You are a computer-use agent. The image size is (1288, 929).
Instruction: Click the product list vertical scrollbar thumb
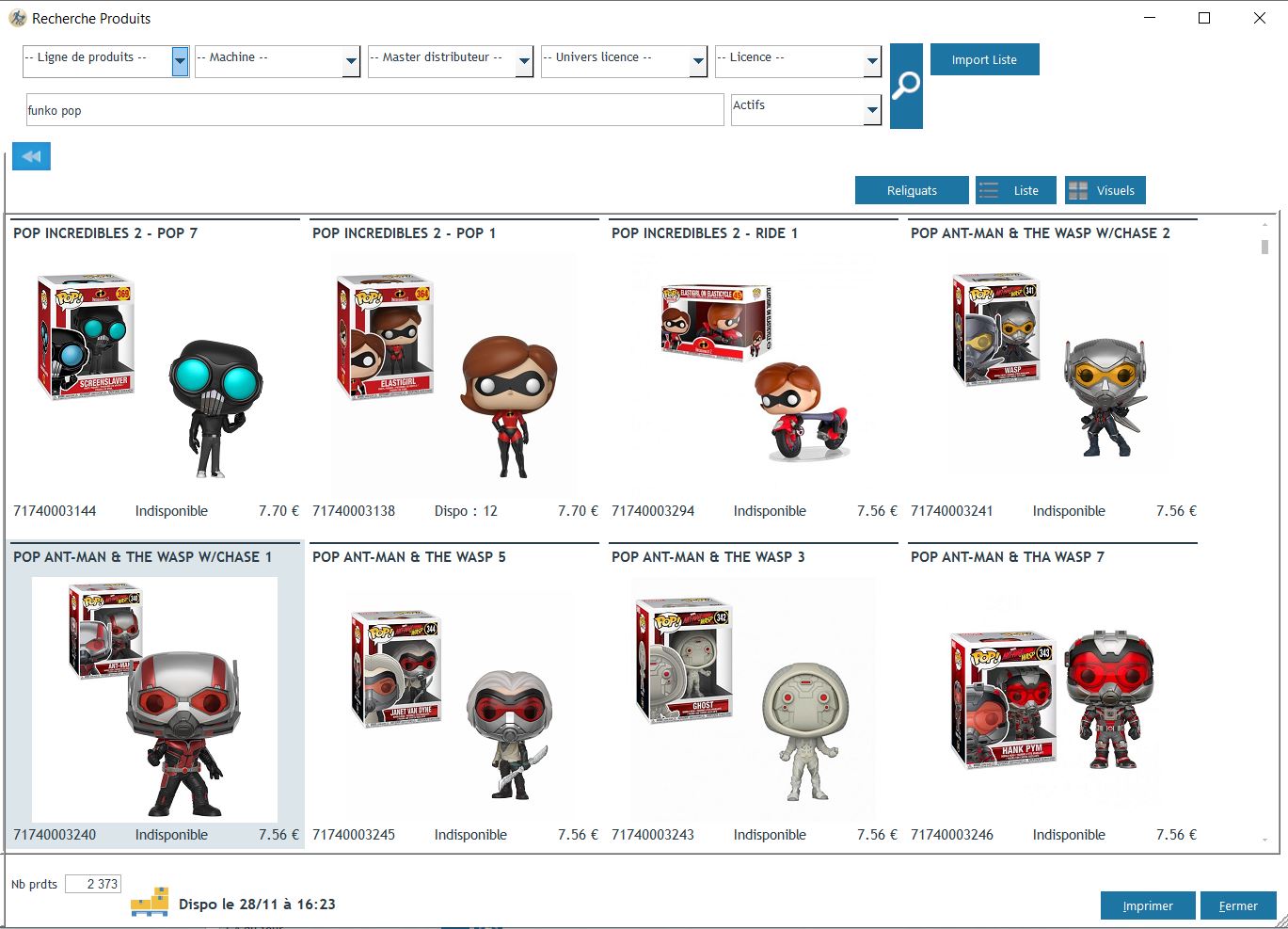point(1264,247)
